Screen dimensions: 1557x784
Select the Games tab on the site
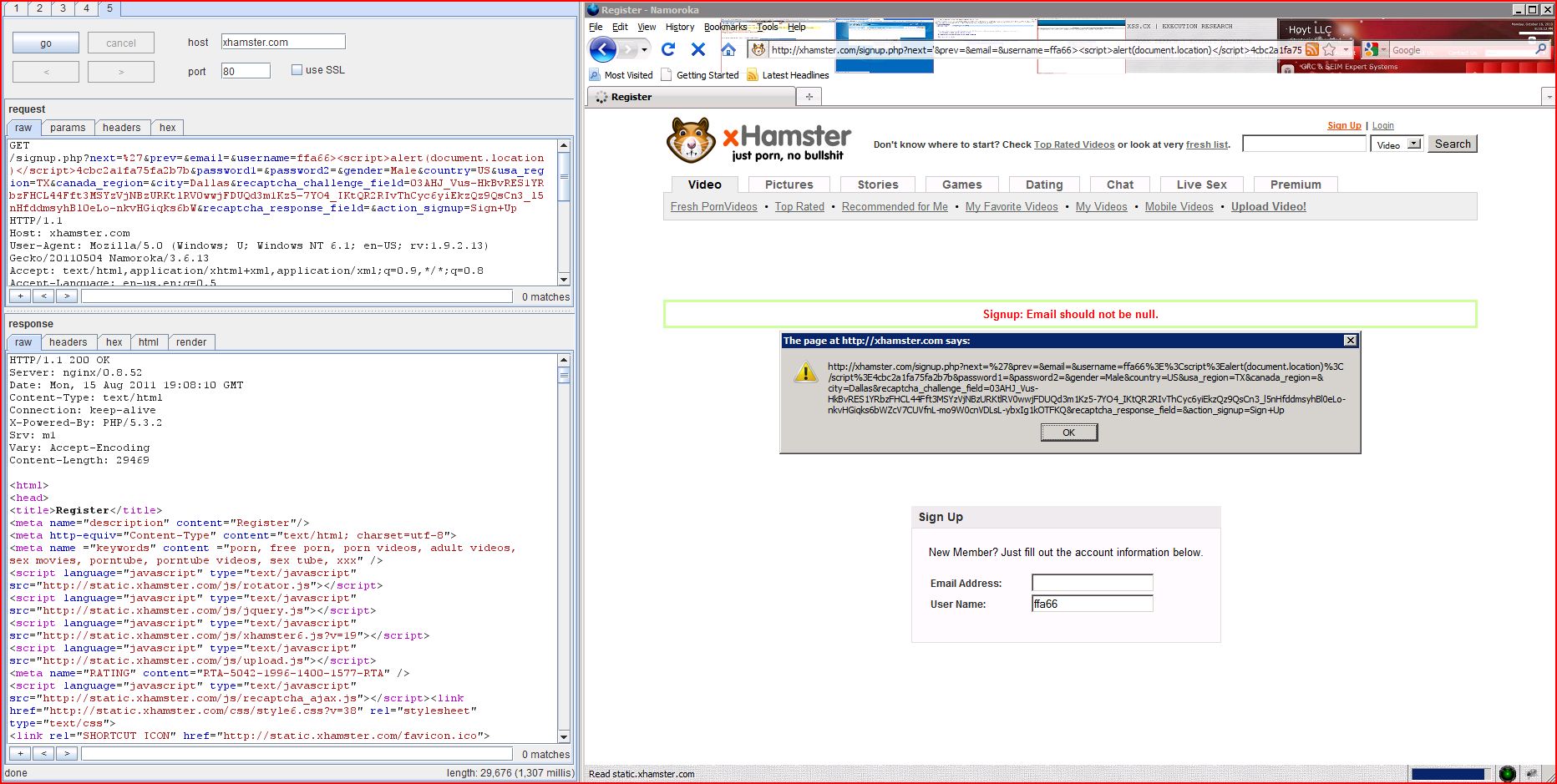point(961,185)
